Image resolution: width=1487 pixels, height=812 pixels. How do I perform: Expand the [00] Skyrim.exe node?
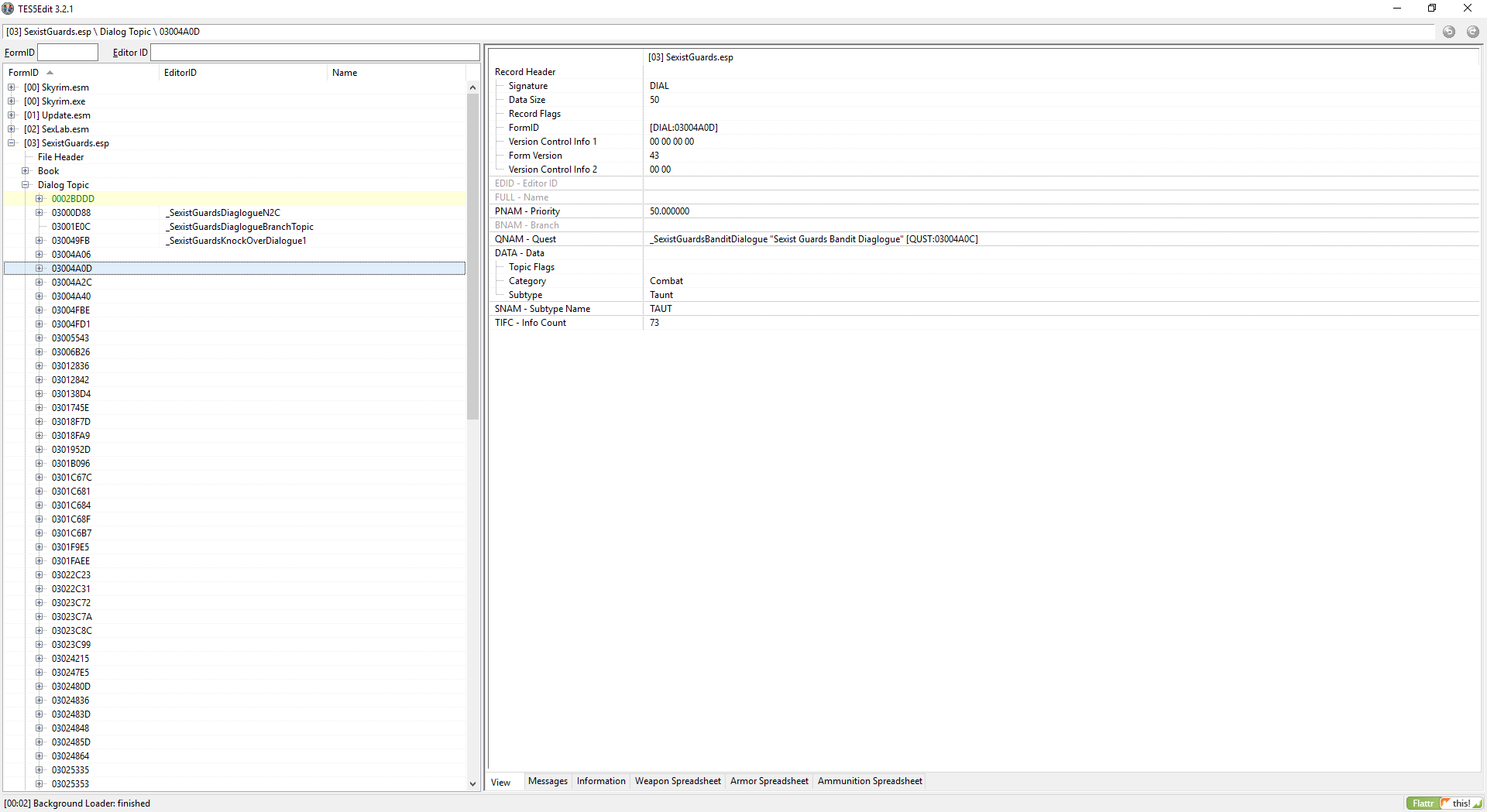coord(12,101)
